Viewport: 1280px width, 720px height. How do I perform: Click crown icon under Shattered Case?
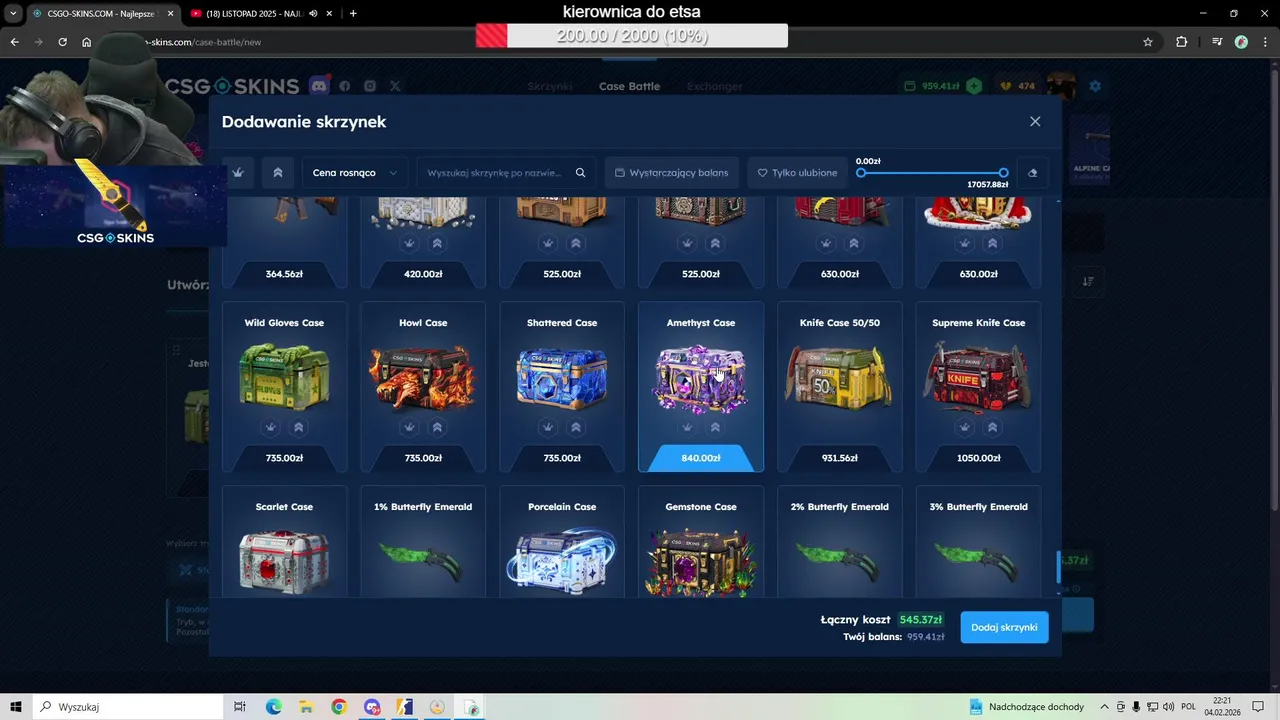(548, 427)
